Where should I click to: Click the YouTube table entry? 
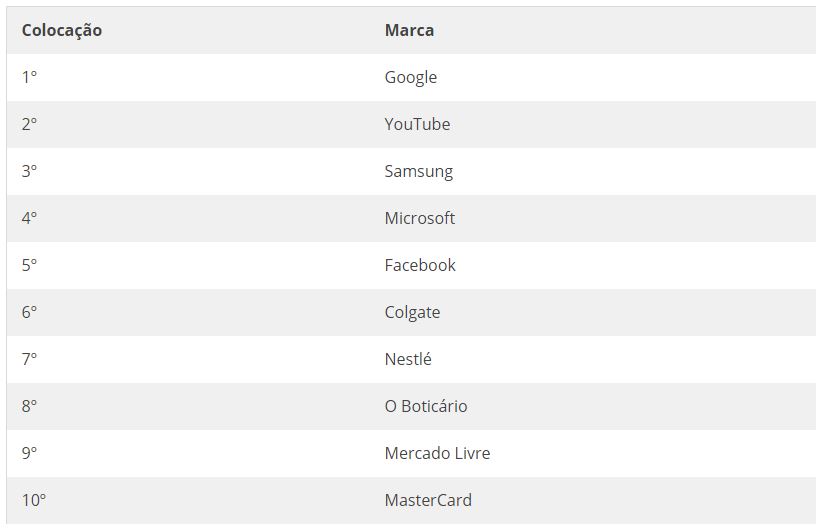point(417,124)
